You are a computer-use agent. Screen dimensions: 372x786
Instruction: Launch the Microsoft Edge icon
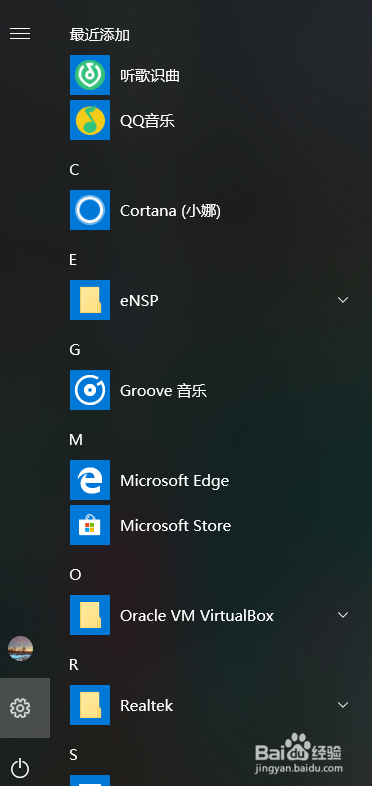pos(90,480)
